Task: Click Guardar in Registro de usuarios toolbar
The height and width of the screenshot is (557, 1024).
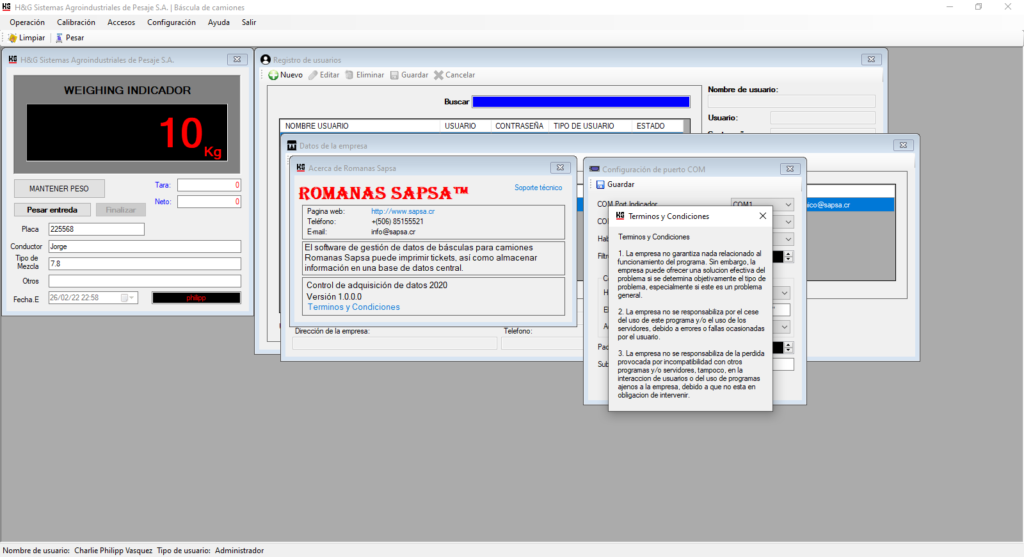Action: coord(409,75)
